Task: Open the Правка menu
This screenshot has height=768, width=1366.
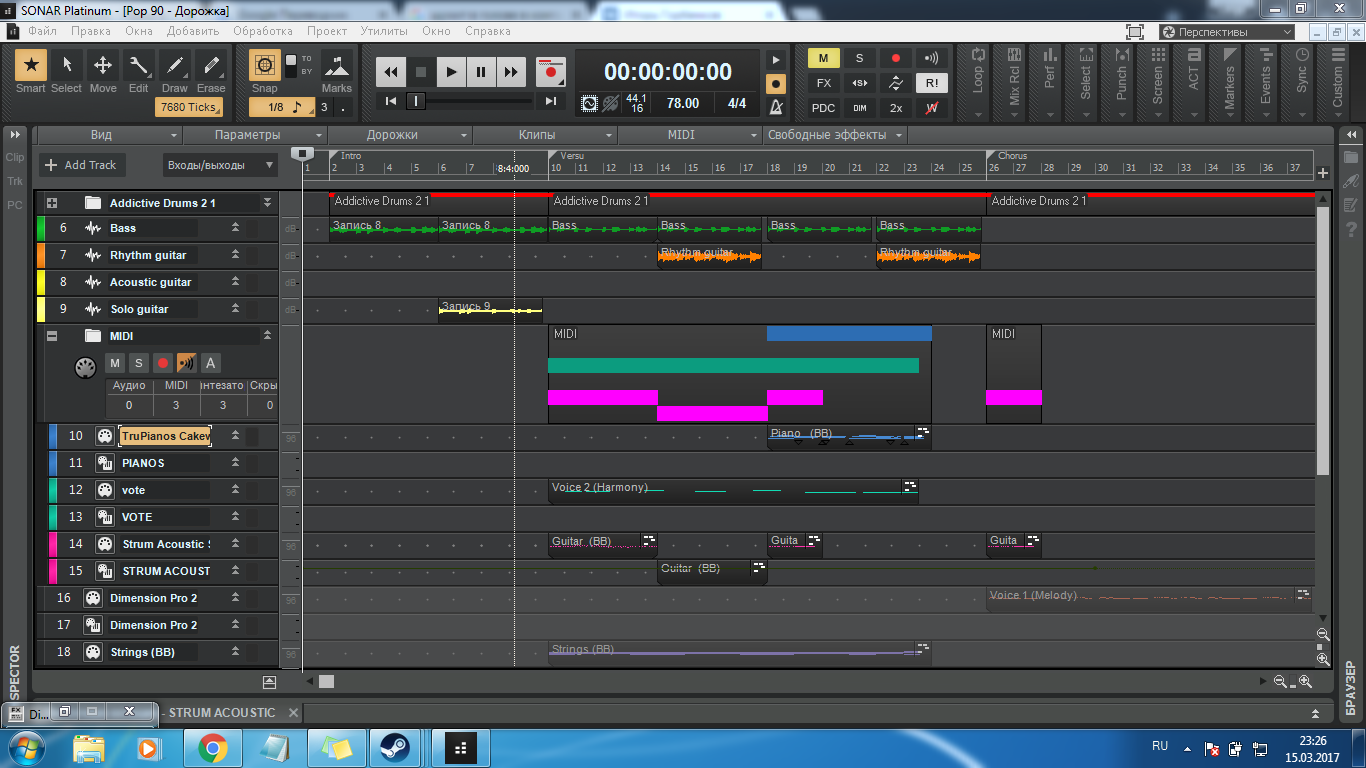Action: click(91, 31)
